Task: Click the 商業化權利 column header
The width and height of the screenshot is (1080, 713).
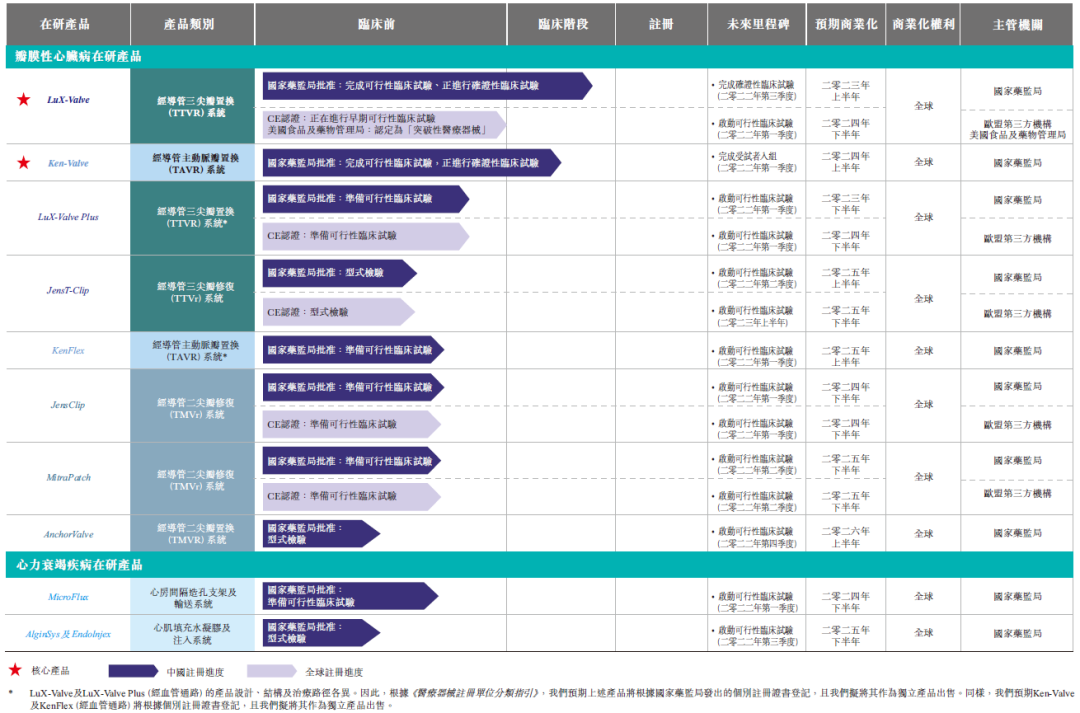Action: (924, 24)
